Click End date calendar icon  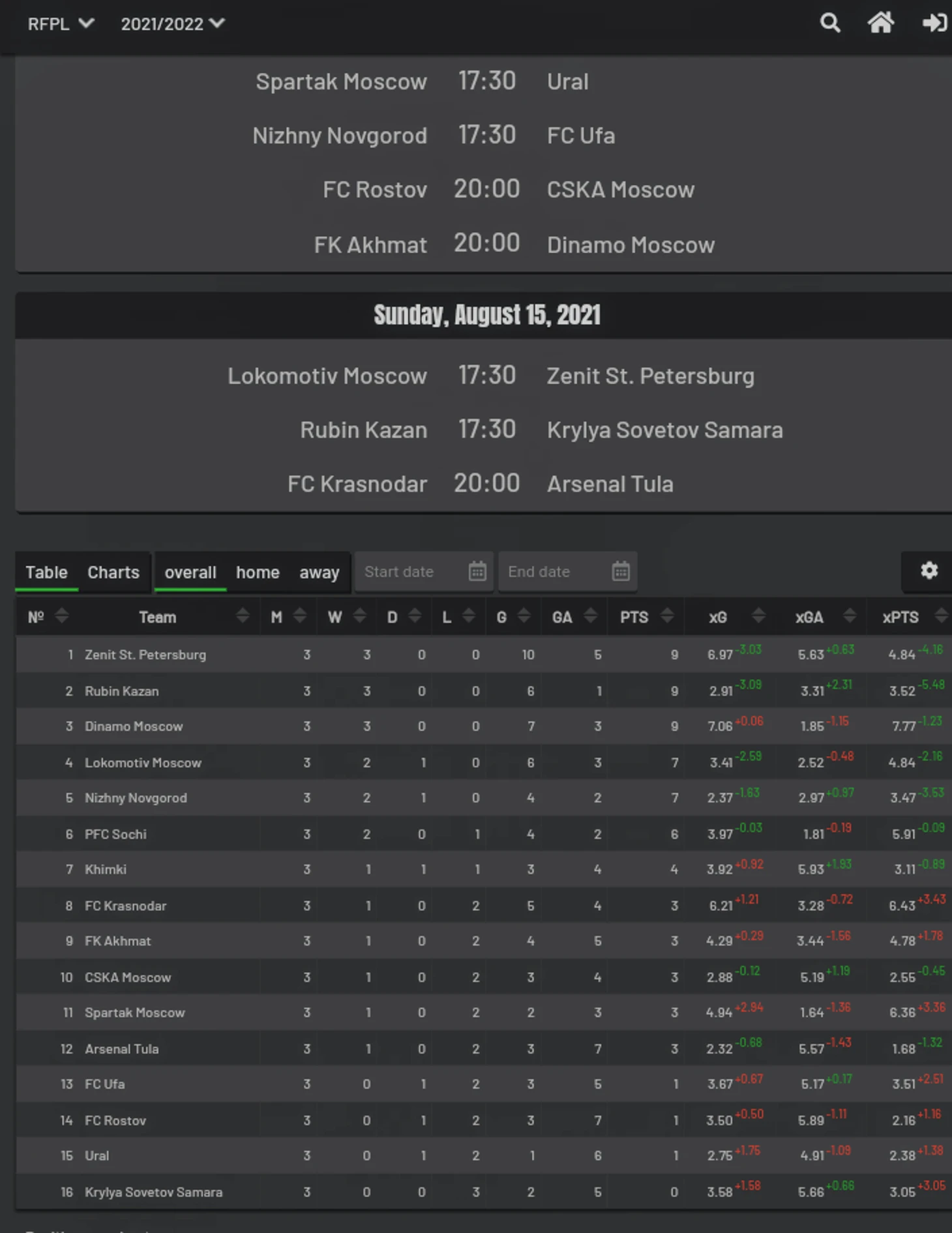point(621,572)
